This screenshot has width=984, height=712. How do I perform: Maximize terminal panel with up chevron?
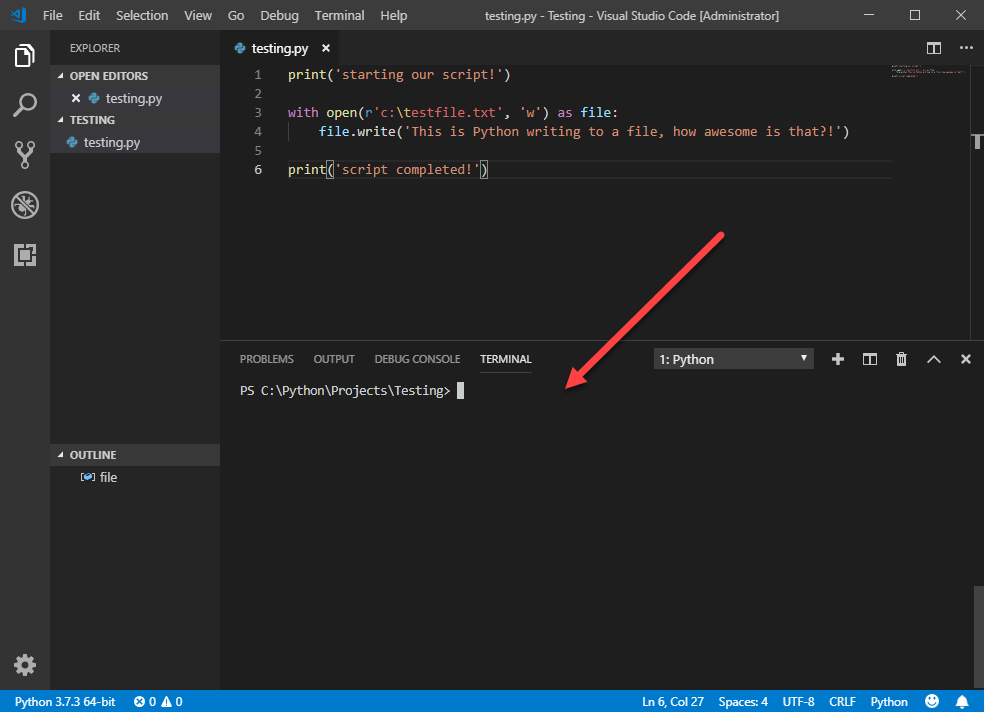[x=933, y=359]
